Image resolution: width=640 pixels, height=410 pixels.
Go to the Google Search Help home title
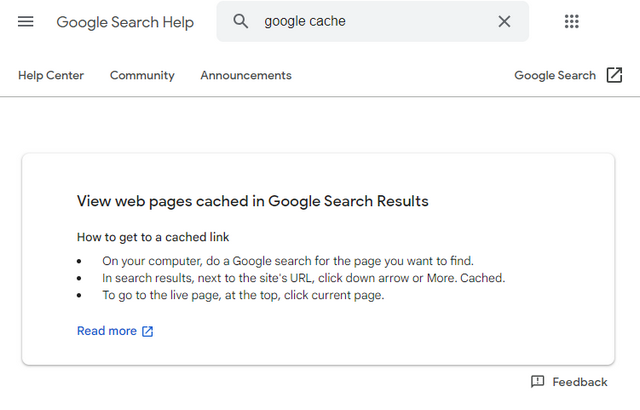(x=123, y=22)
